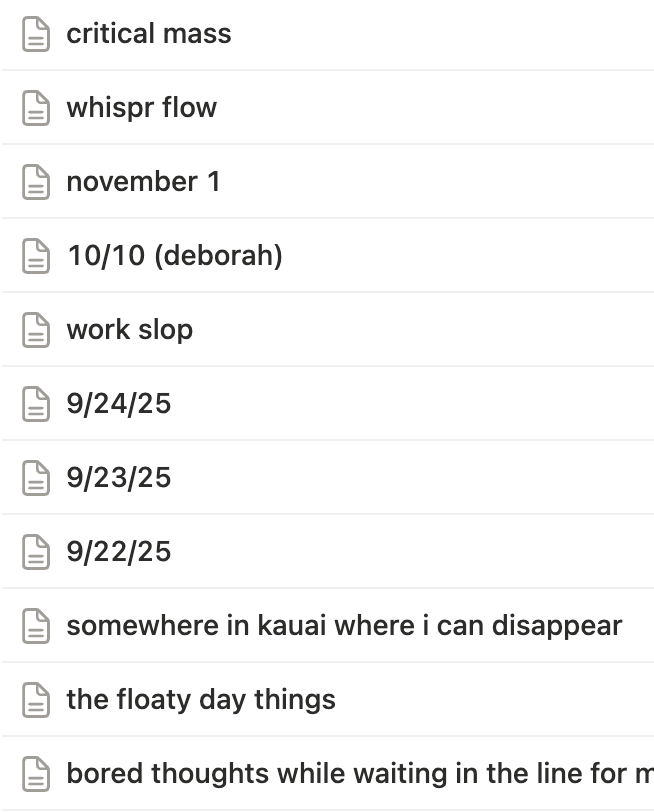Click the page icon for bored thoughts note
The image size is (654, 812).
[x=36, y=774]
